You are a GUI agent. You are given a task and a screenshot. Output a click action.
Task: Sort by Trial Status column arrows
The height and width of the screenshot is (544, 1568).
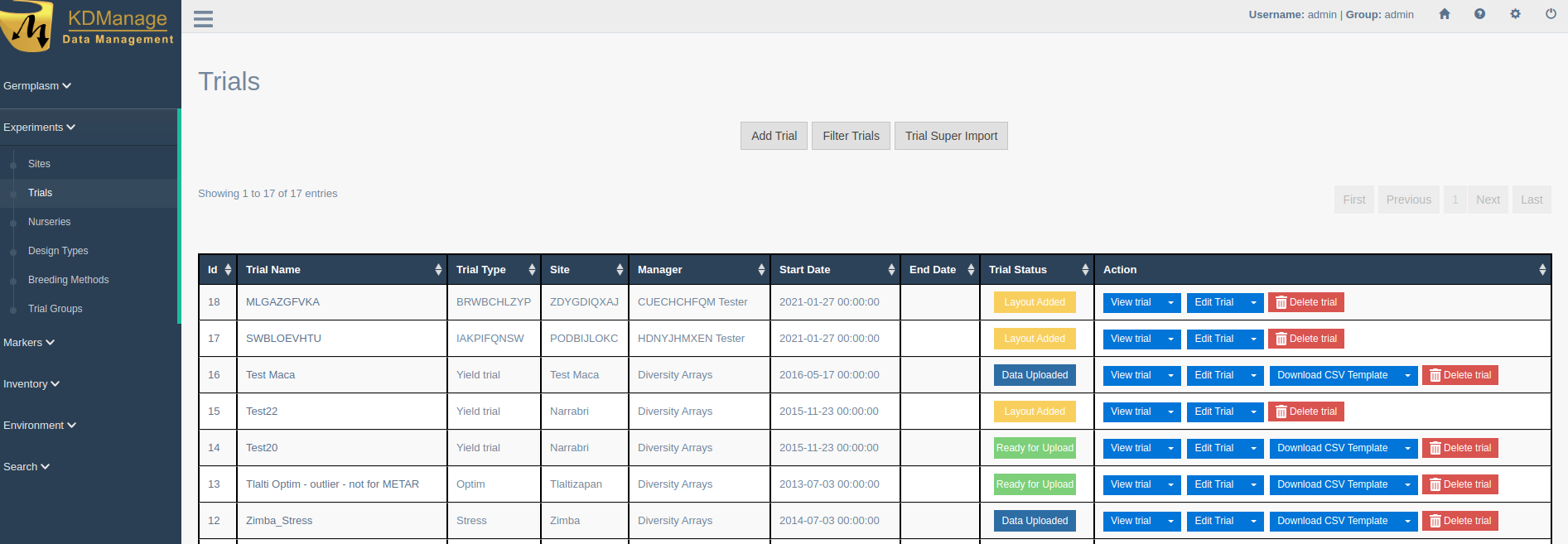[x=1085, y=270]
